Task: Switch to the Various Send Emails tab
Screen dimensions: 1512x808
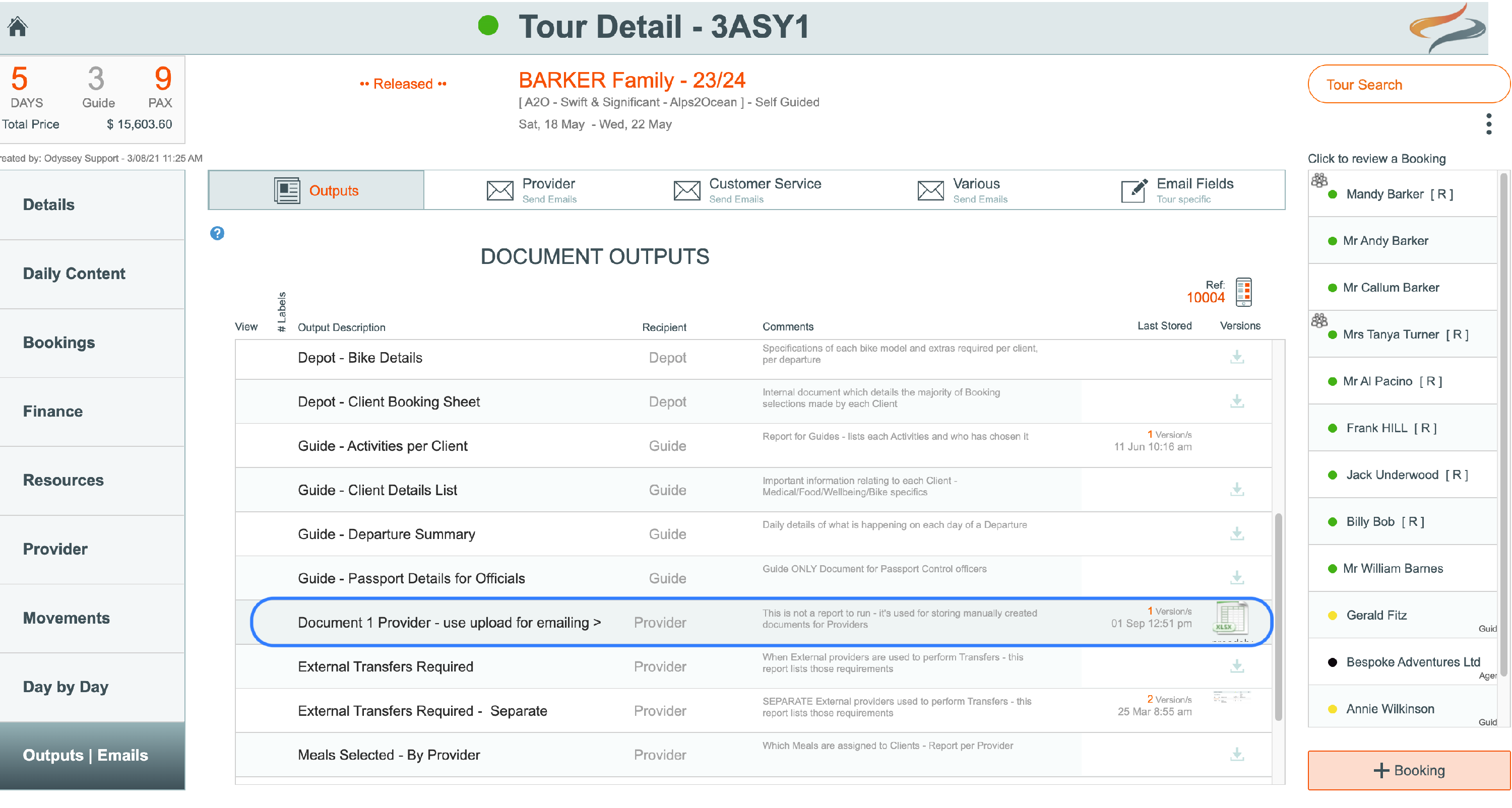Action: pos(963,191)
